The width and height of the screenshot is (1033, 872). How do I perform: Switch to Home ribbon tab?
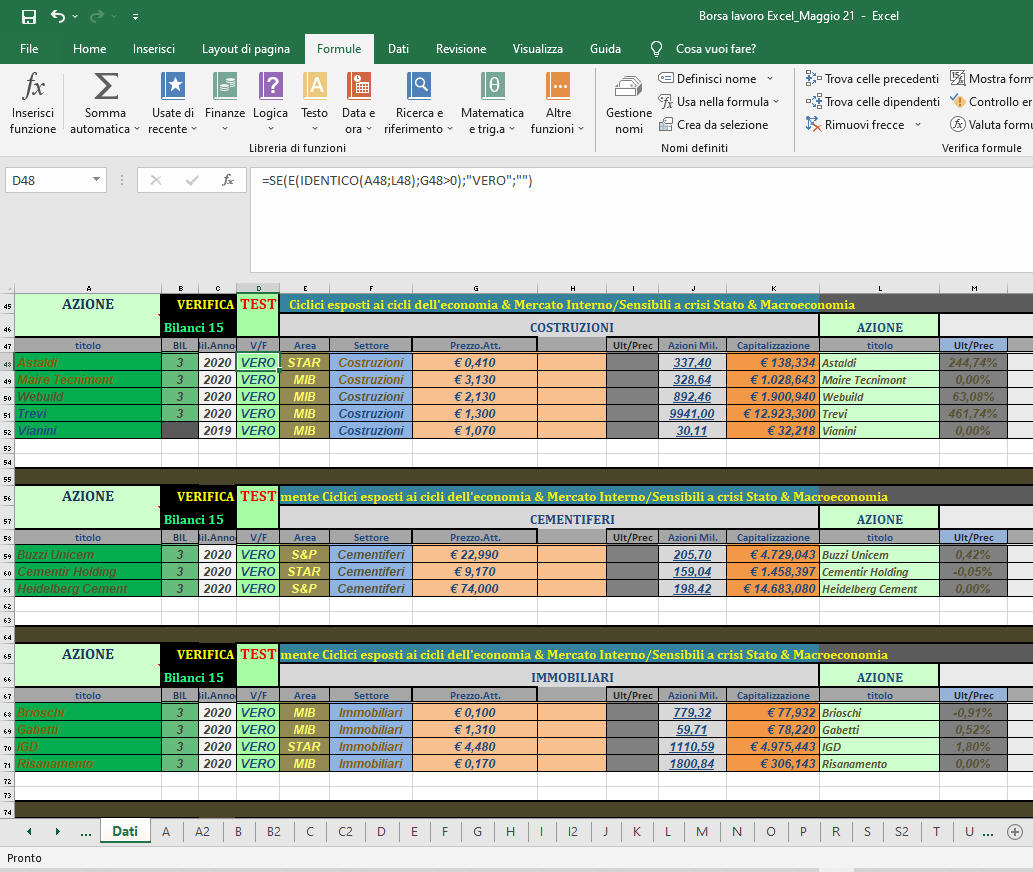[x=90, y=49]
